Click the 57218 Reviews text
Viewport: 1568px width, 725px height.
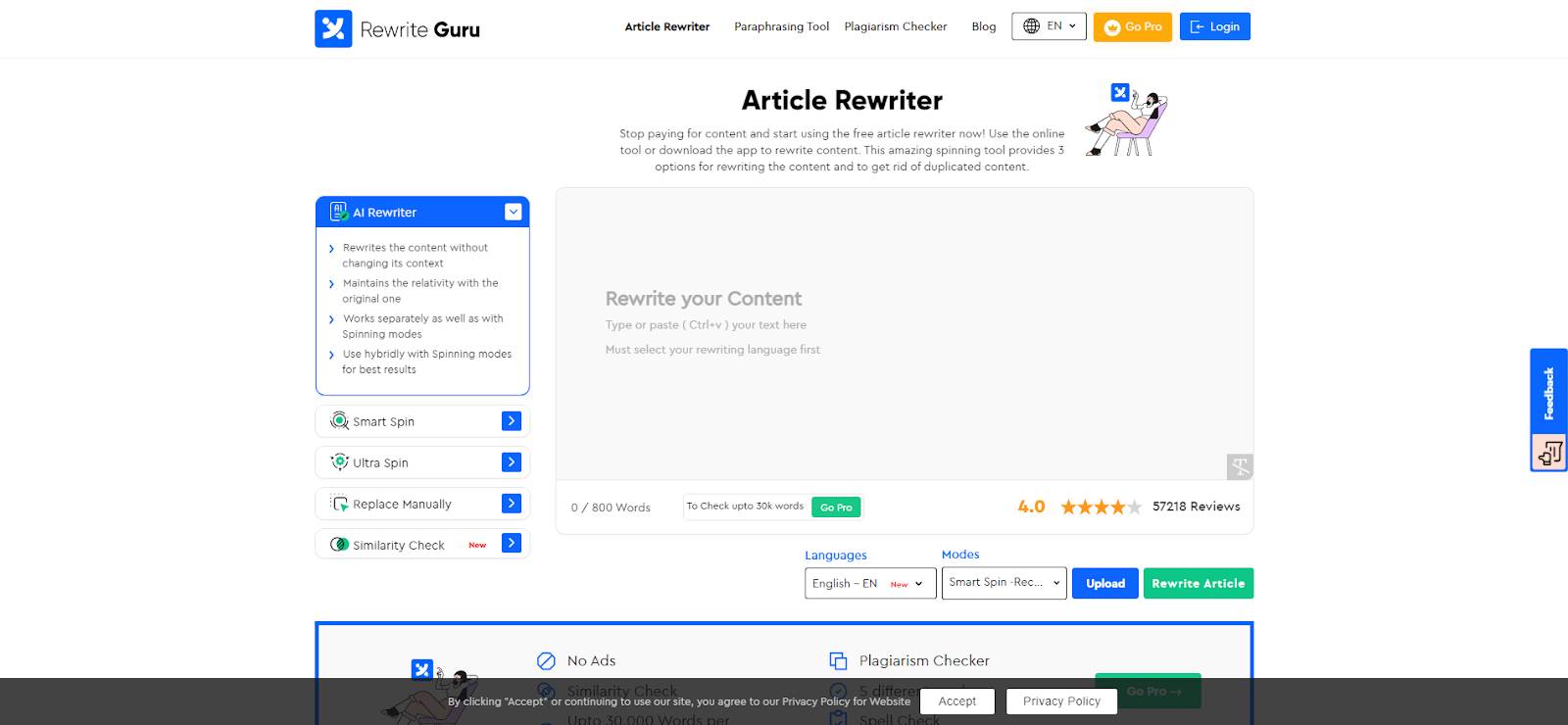click(x=1197, y=507)
